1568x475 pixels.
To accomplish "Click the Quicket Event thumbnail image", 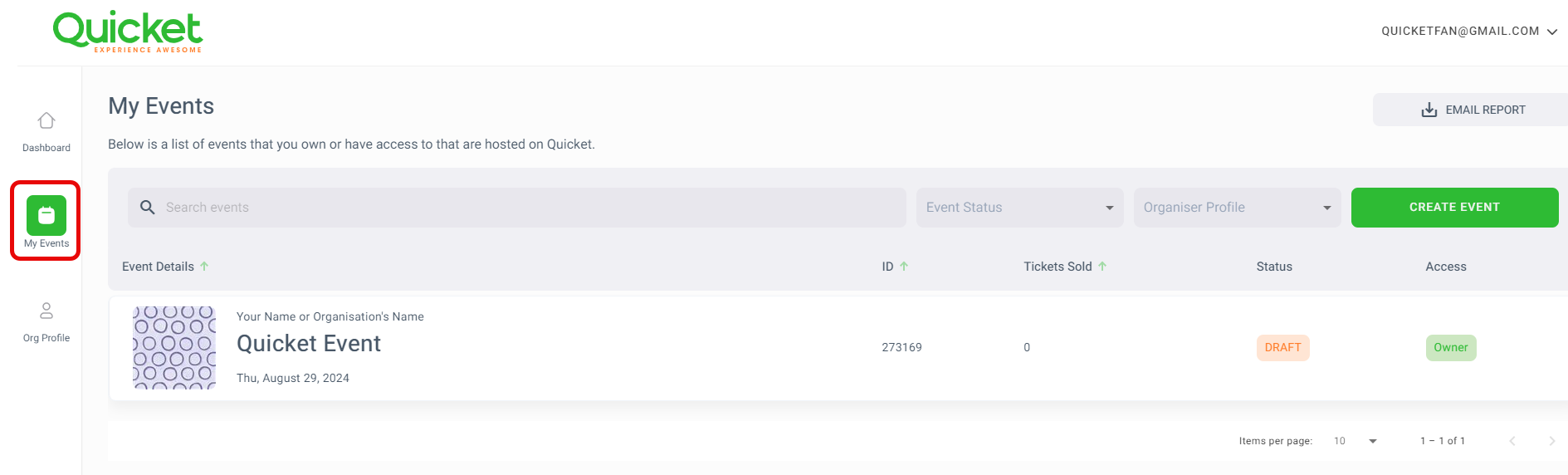I will [174, 347].
